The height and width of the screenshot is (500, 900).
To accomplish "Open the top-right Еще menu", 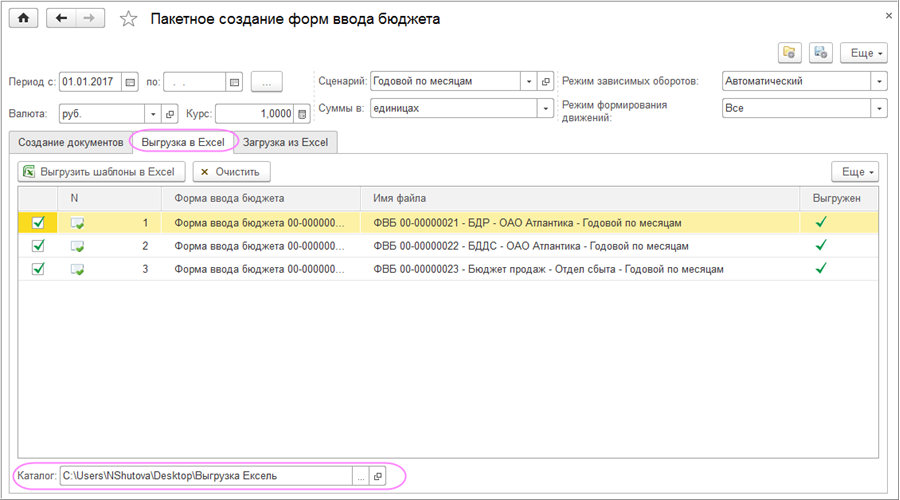I will (x=862, y=53).
